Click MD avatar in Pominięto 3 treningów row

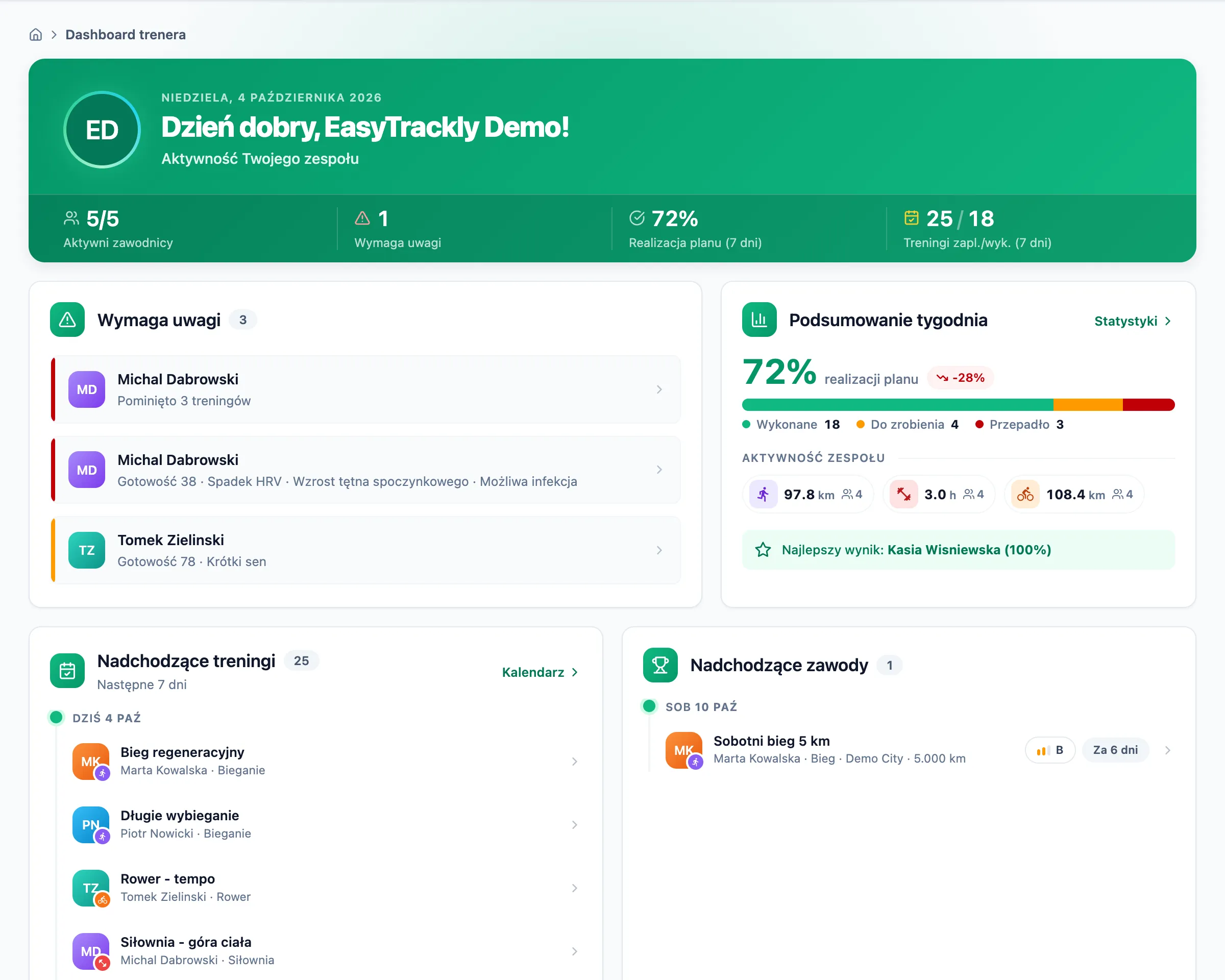(x=87, y=390)
